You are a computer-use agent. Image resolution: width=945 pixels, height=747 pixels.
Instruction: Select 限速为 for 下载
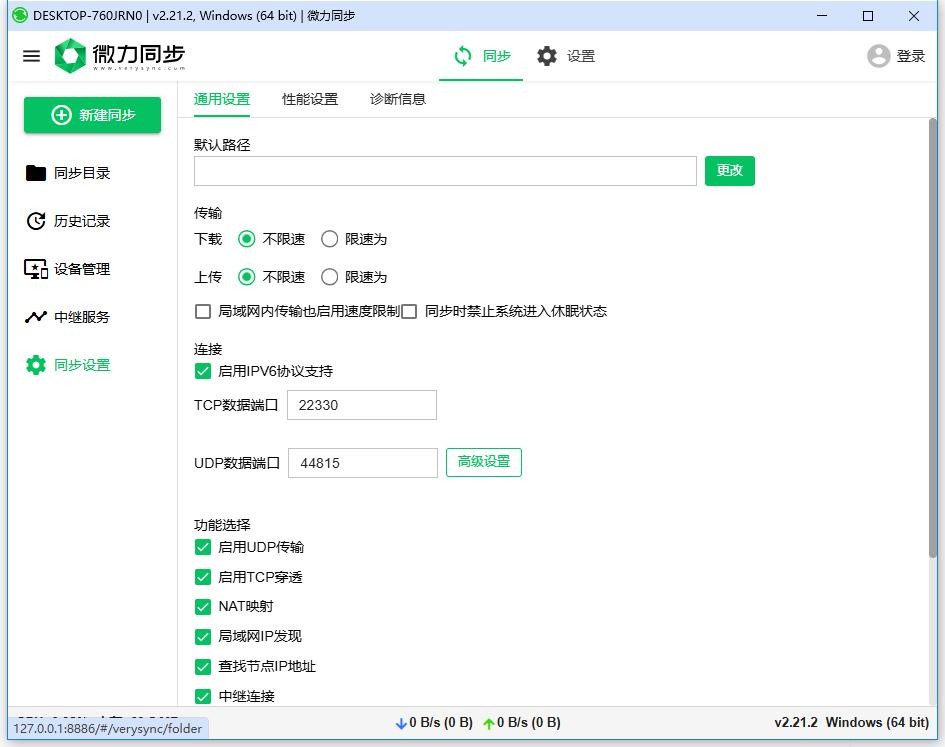click(x=329, y=239)
